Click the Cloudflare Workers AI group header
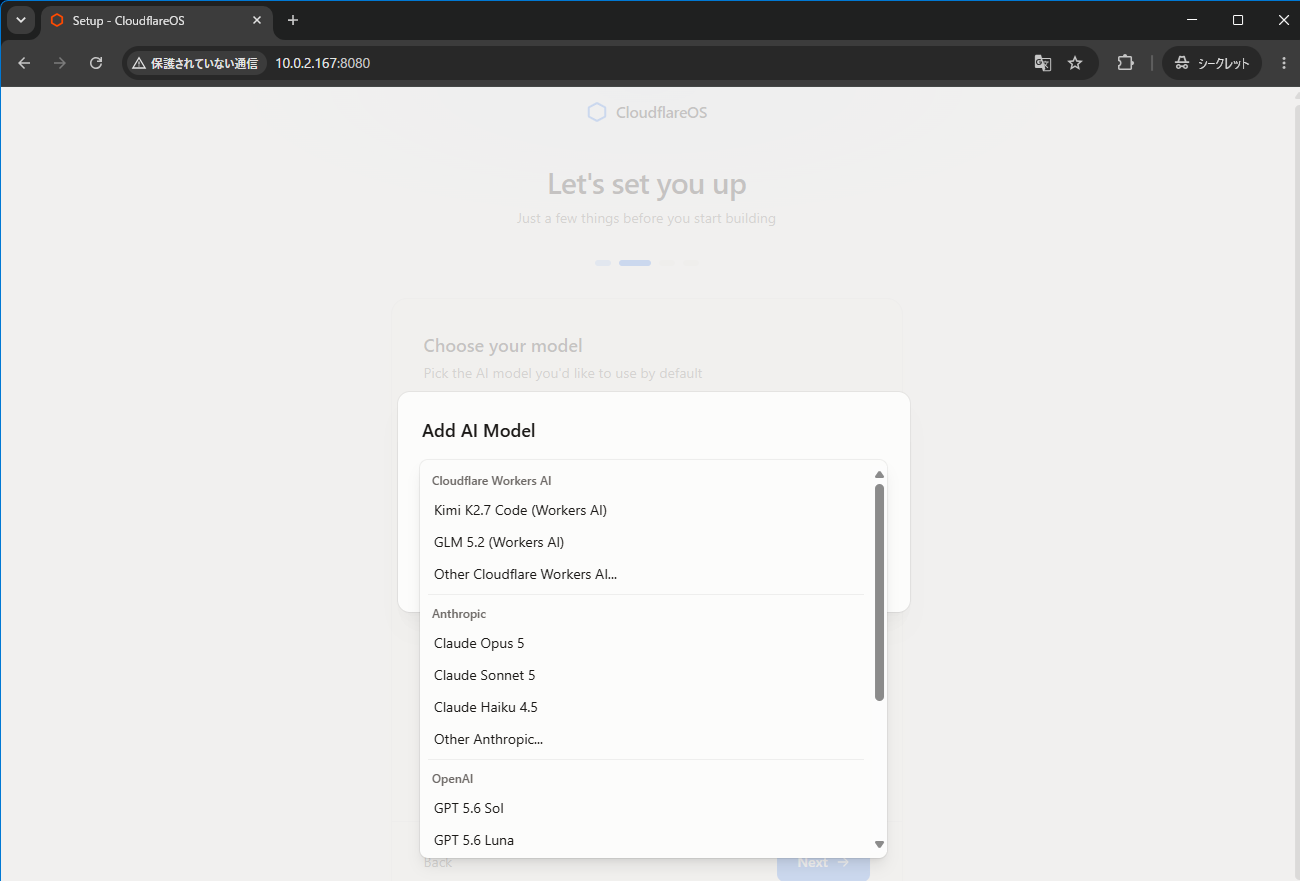The height and width of the screenshot is (881, 1300). (491, 481)
